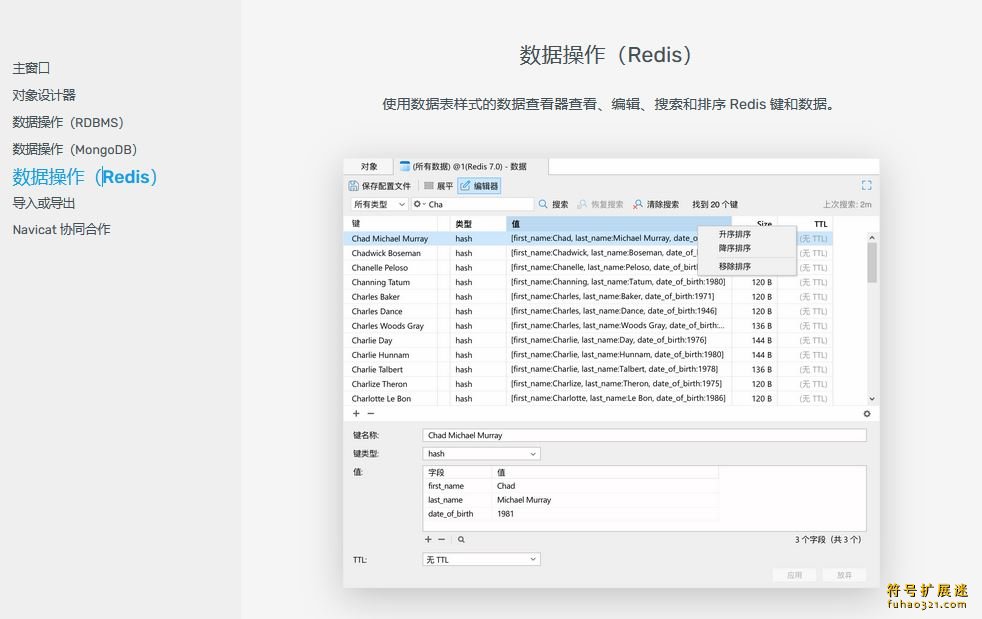Screen dimensions: 982x619
Task: Open 导入或导出 sidebar link
Action: (x=44, y=203)
